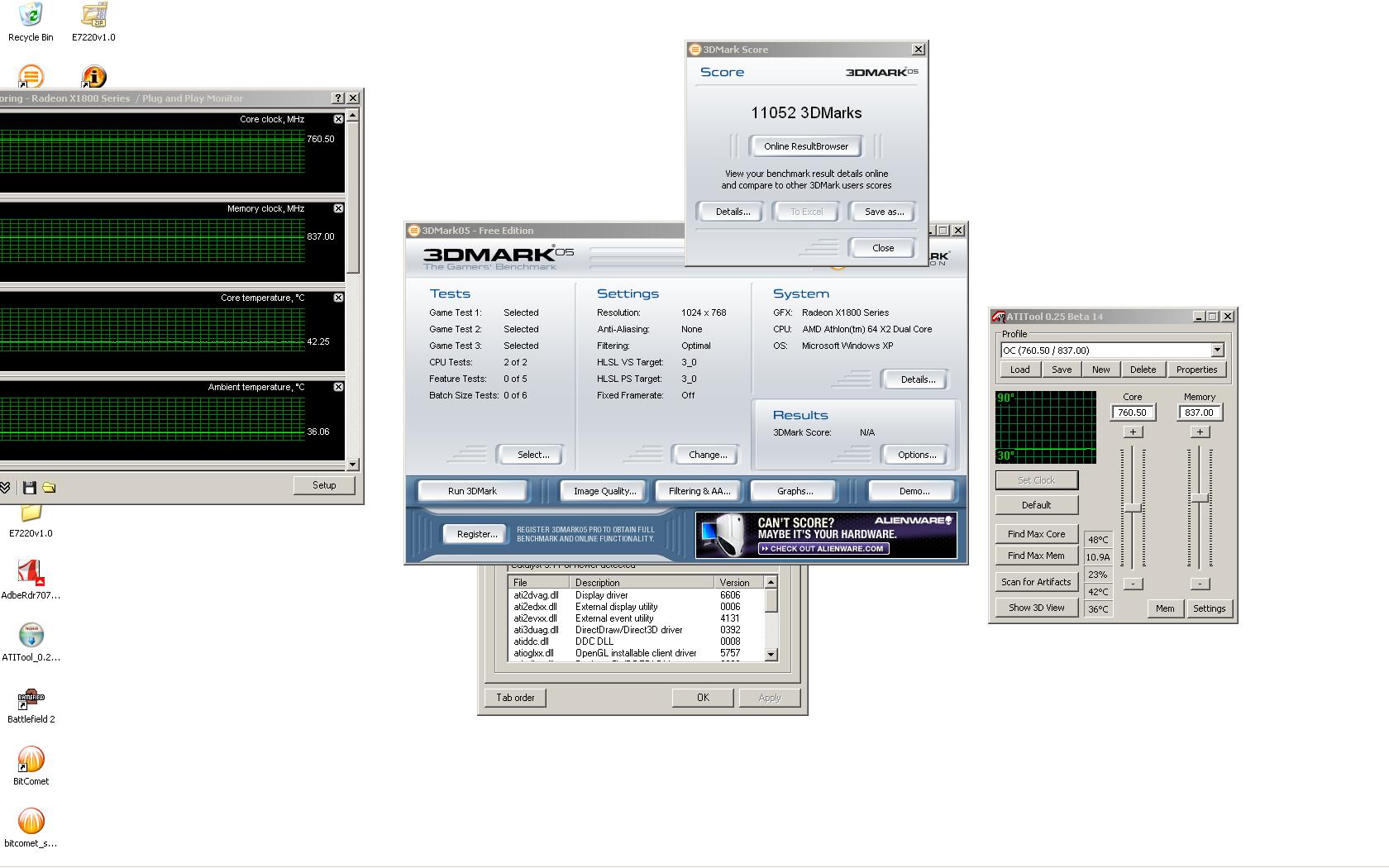Click Close button in 3DMark Score dialog

click(x=883, y=248)
